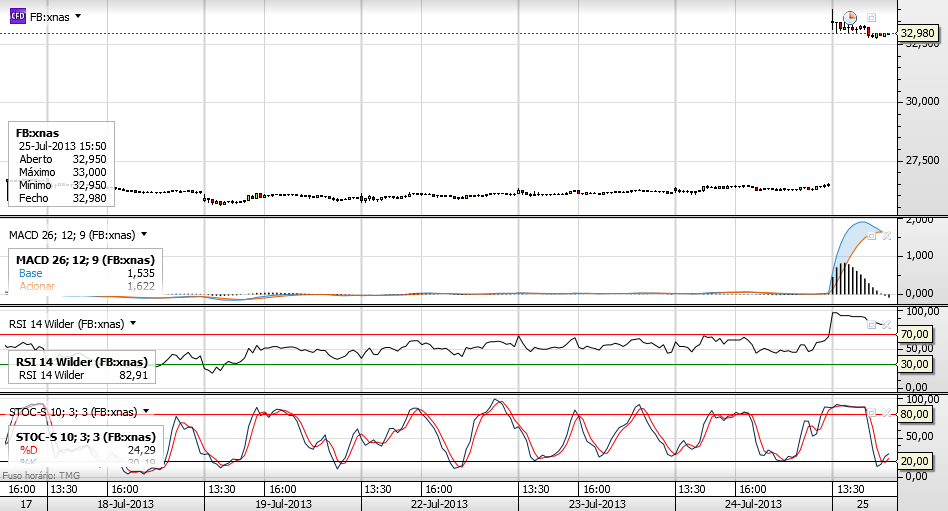Image resolution: width=948 pixels, height=511 pixels.
Task: Expand the MACD 26; 12; 9 settings dropdown
Action: click(x=144, y=235)
